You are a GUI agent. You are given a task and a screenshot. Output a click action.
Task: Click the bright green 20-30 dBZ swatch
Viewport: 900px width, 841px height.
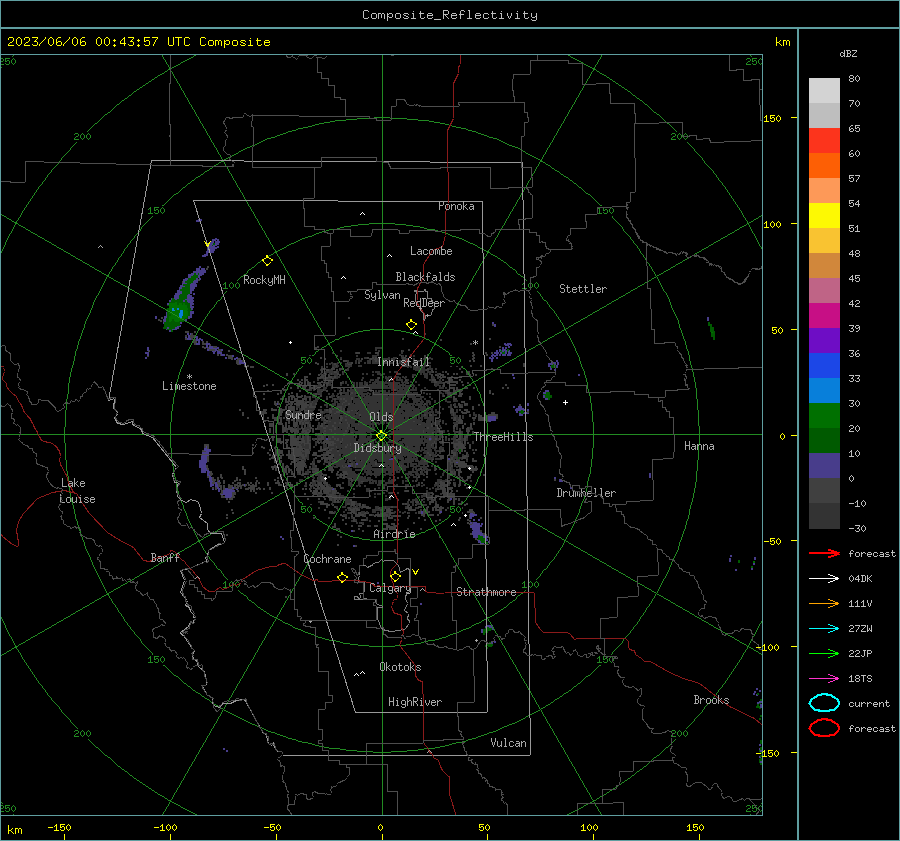coord(824,415)
